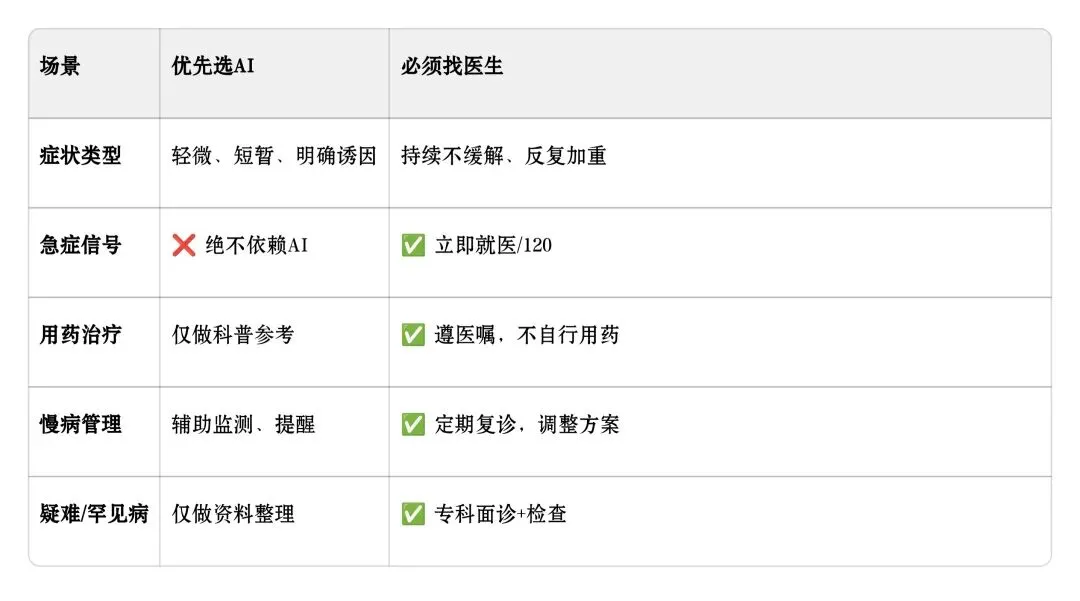Select the cell reading 仅做科普参考
This screenshot has height=601, width=1080.
(233, 335)
